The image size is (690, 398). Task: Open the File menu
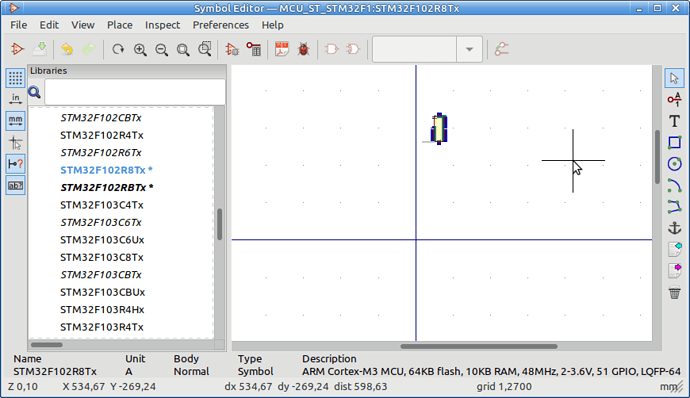[x=18, y=25]
